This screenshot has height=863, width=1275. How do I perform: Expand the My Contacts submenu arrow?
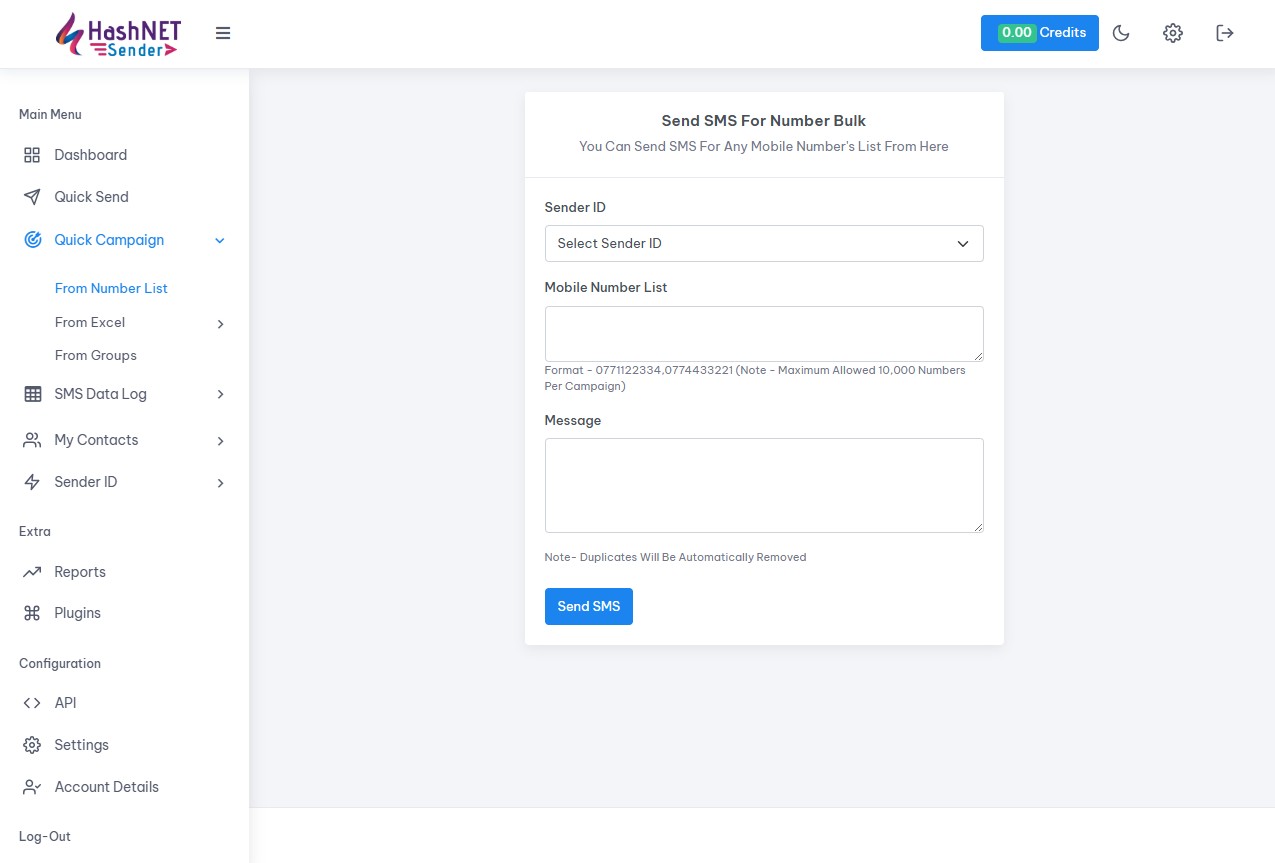[x=220, y=440]
